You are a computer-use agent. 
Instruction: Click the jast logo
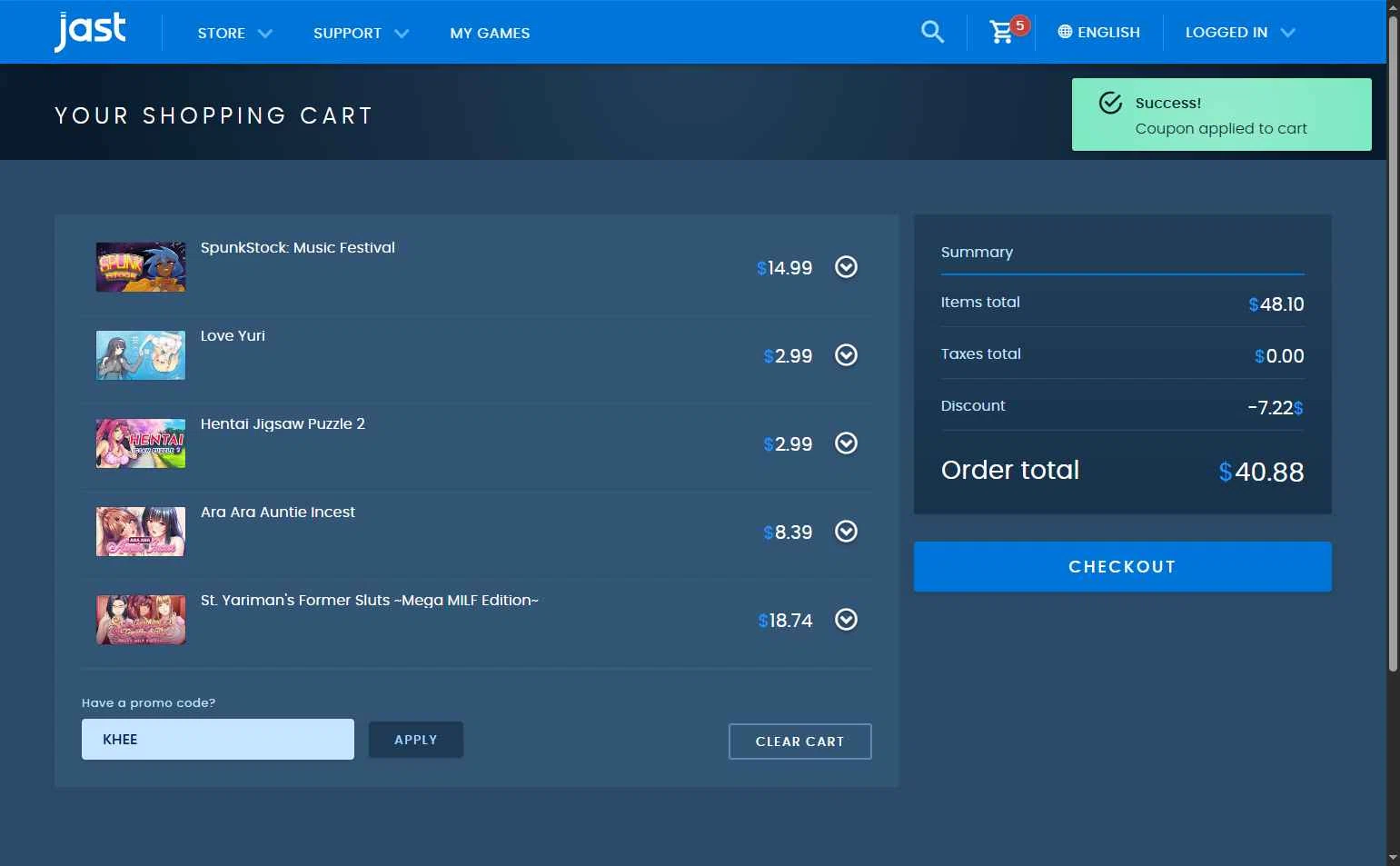click(x=90, y=32)
